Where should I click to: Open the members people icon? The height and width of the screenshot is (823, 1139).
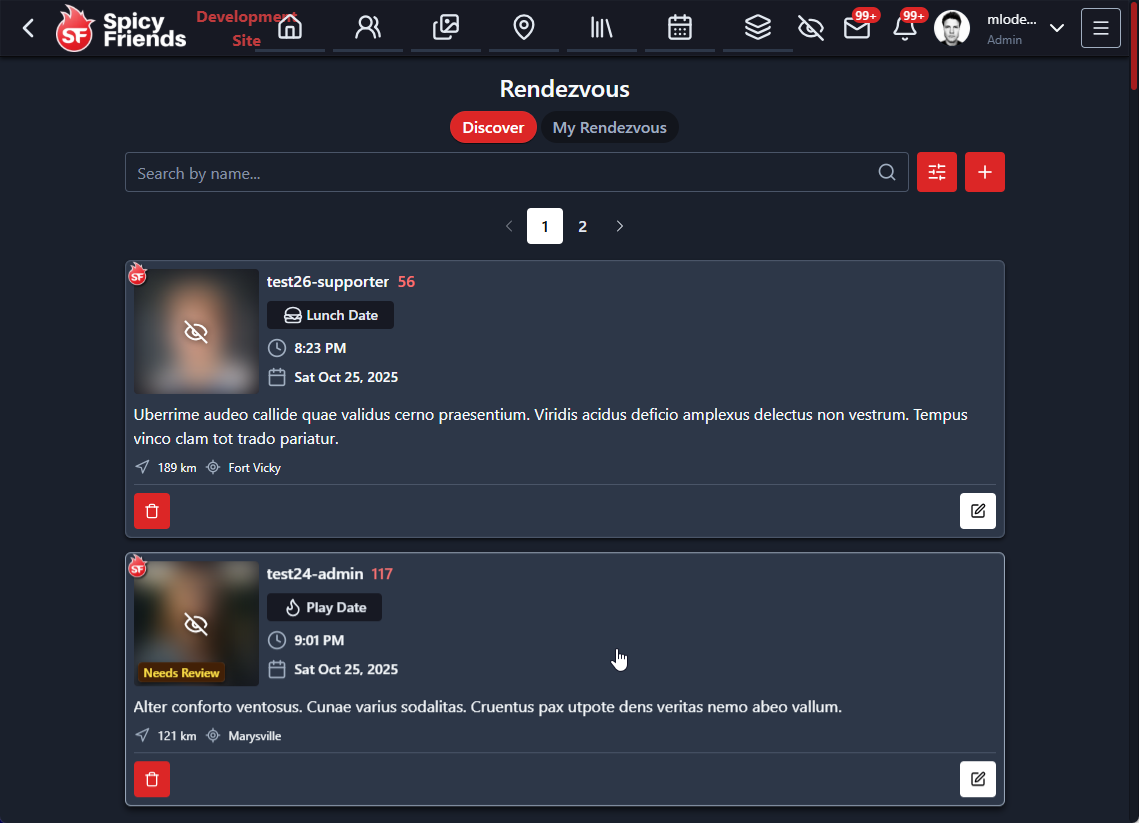[x=368, y=28]
